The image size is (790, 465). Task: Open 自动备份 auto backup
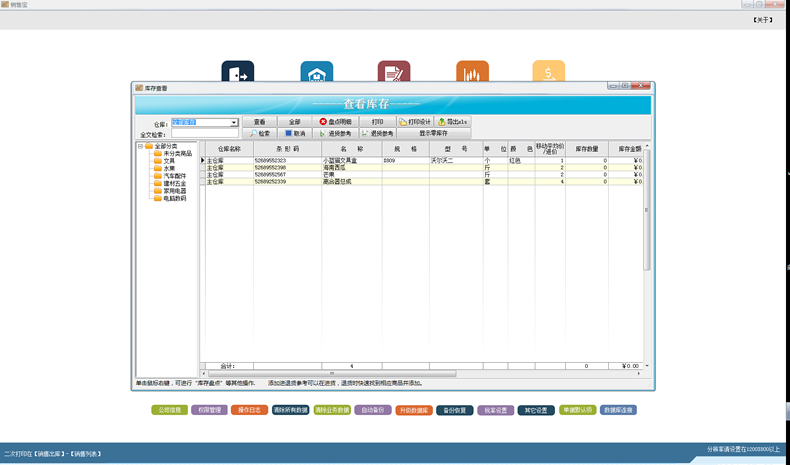[x=373, y=410]
